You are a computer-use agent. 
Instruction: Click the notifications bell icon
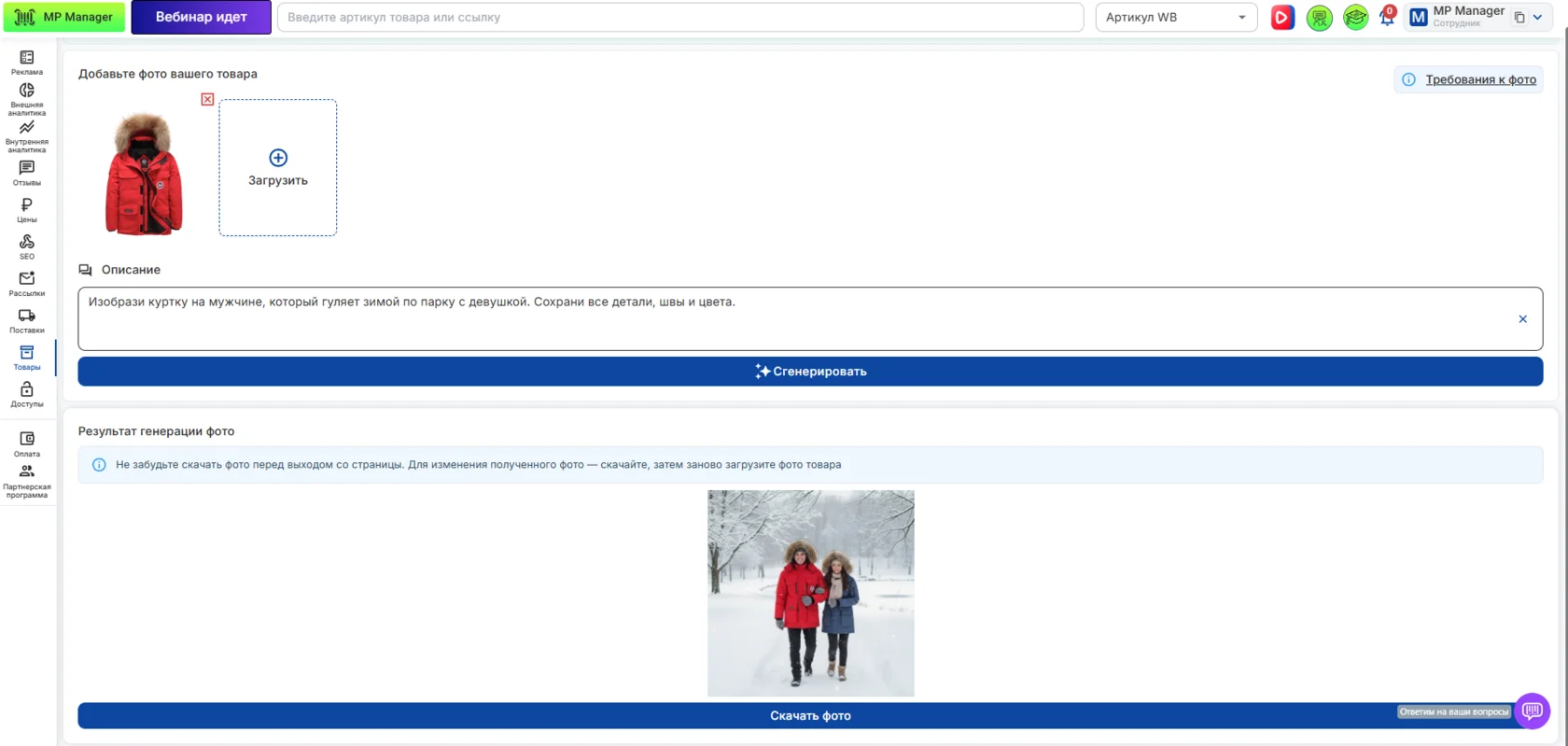point(1387,17)
